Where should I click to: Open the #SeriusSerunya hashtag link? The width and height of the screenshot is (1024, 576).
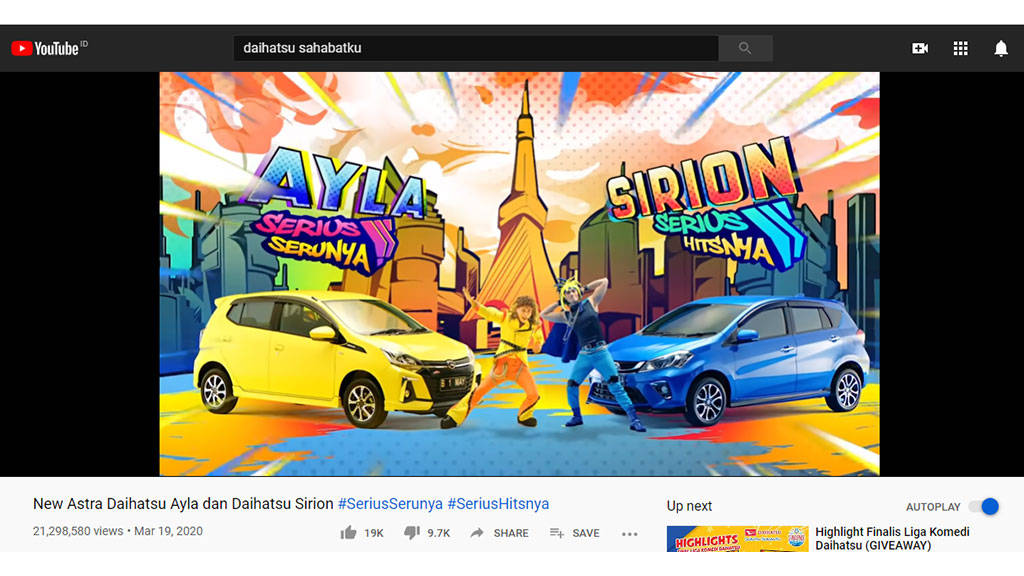390,504
